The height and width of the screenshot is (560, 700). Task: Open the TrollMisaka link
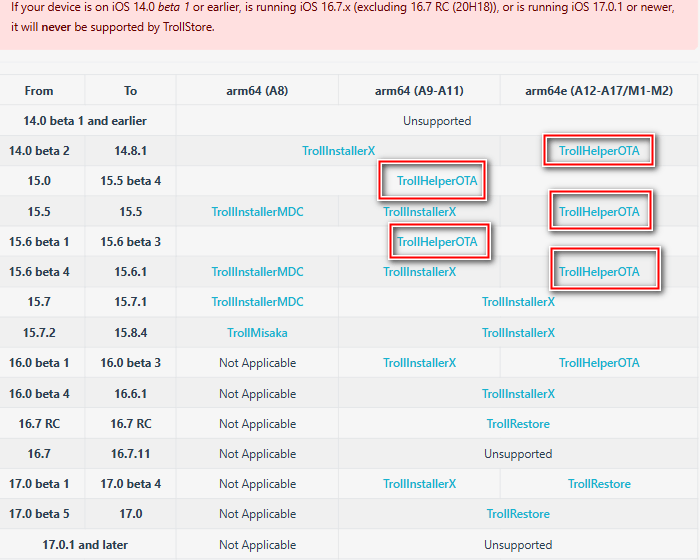point(257,333)
